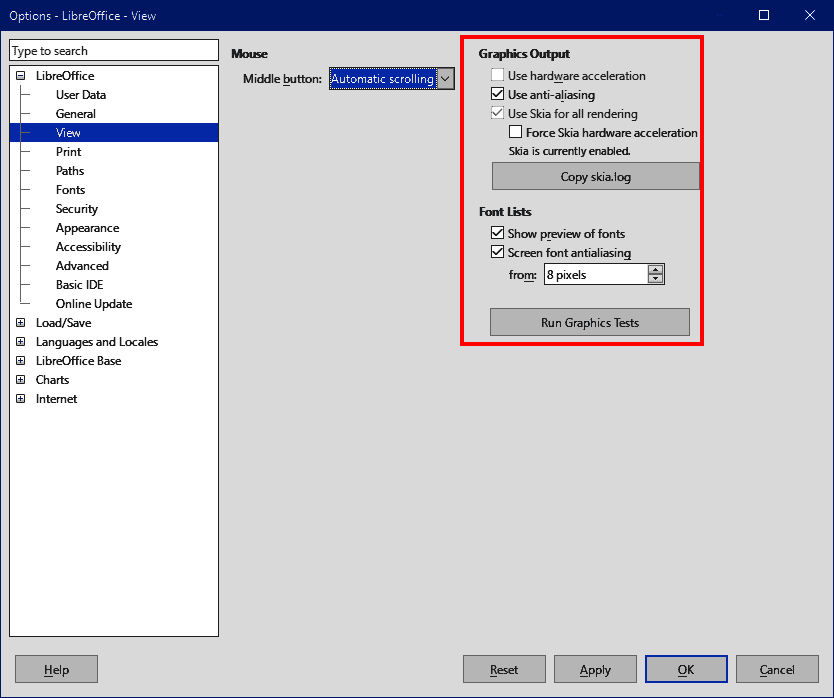
Task: Click the Cancel button
Action: click(x=777, y=669)
